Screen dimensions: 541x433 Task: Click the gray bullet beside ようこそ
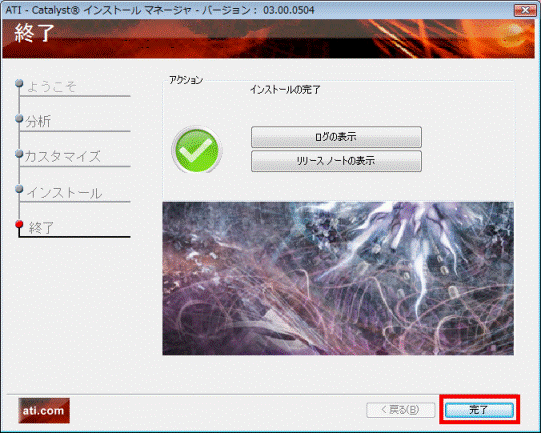(19, 83)
